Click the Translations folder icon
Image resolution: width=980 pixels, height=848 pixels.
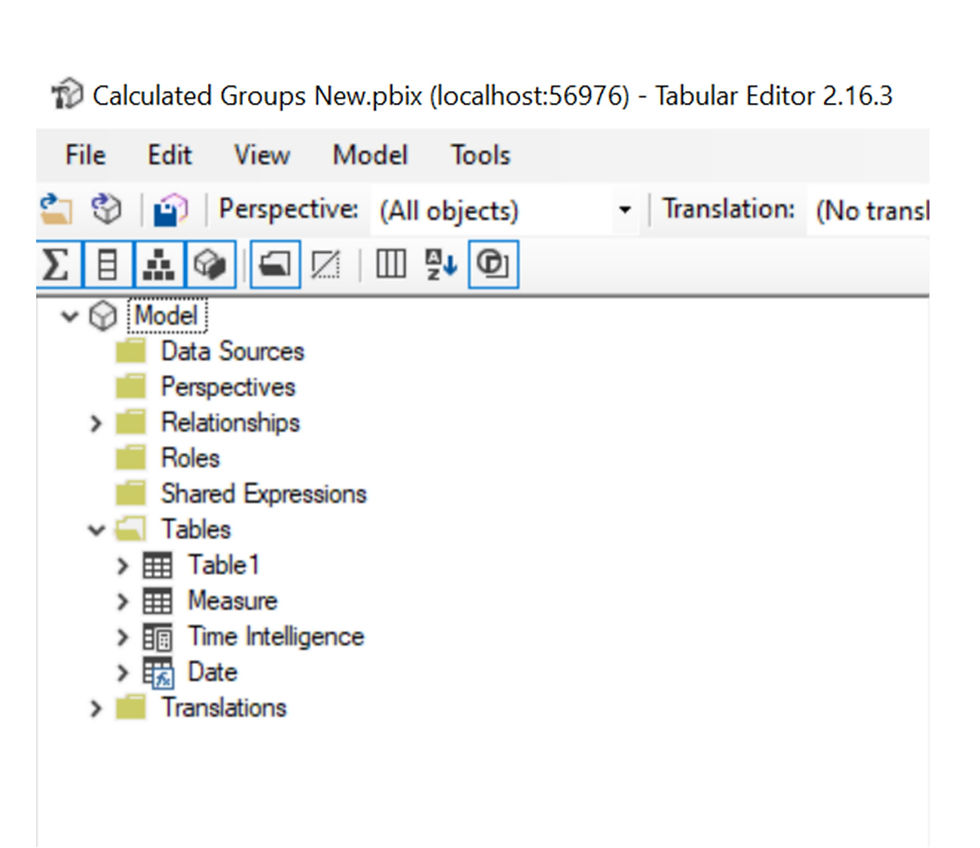131,707
